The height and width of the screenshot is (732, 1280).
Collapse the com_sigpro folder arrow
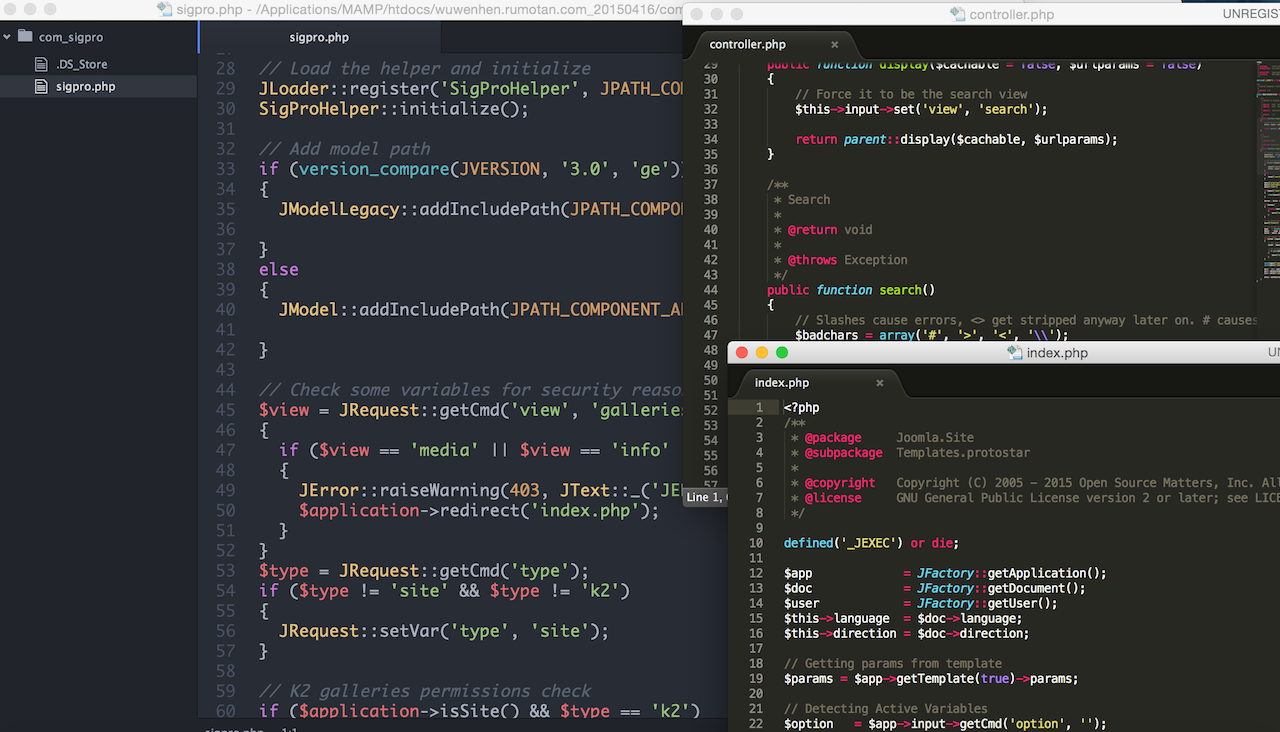(7, 37)
